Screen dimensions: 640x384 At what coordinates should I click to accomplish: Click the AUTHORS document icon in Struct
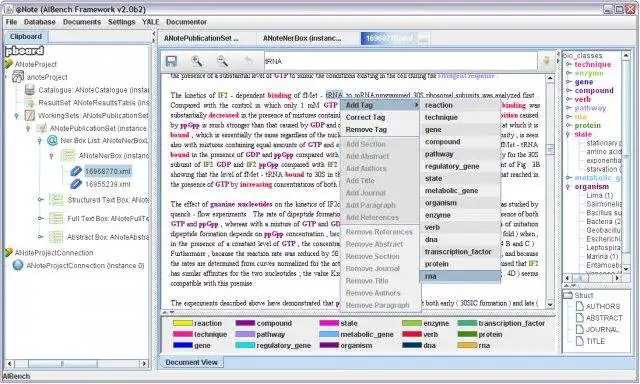coord(580,306)
